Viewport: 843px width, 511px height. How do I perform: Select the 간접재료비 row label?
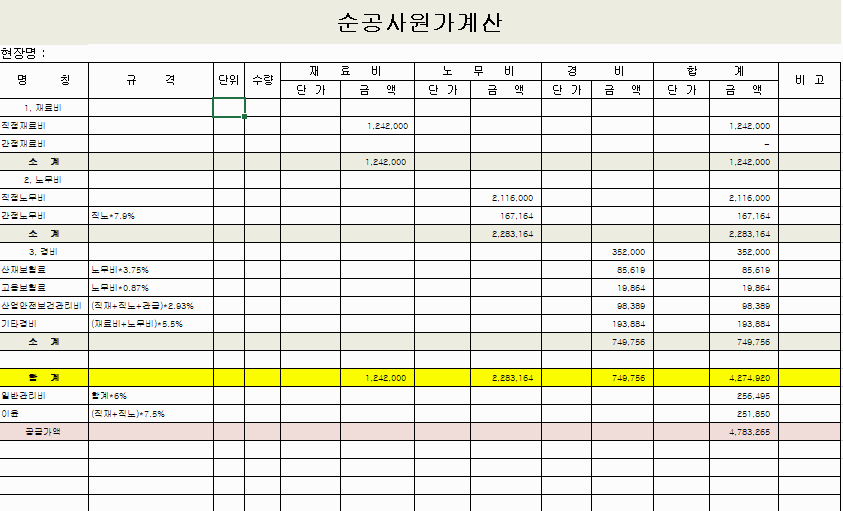coord(23,144)
